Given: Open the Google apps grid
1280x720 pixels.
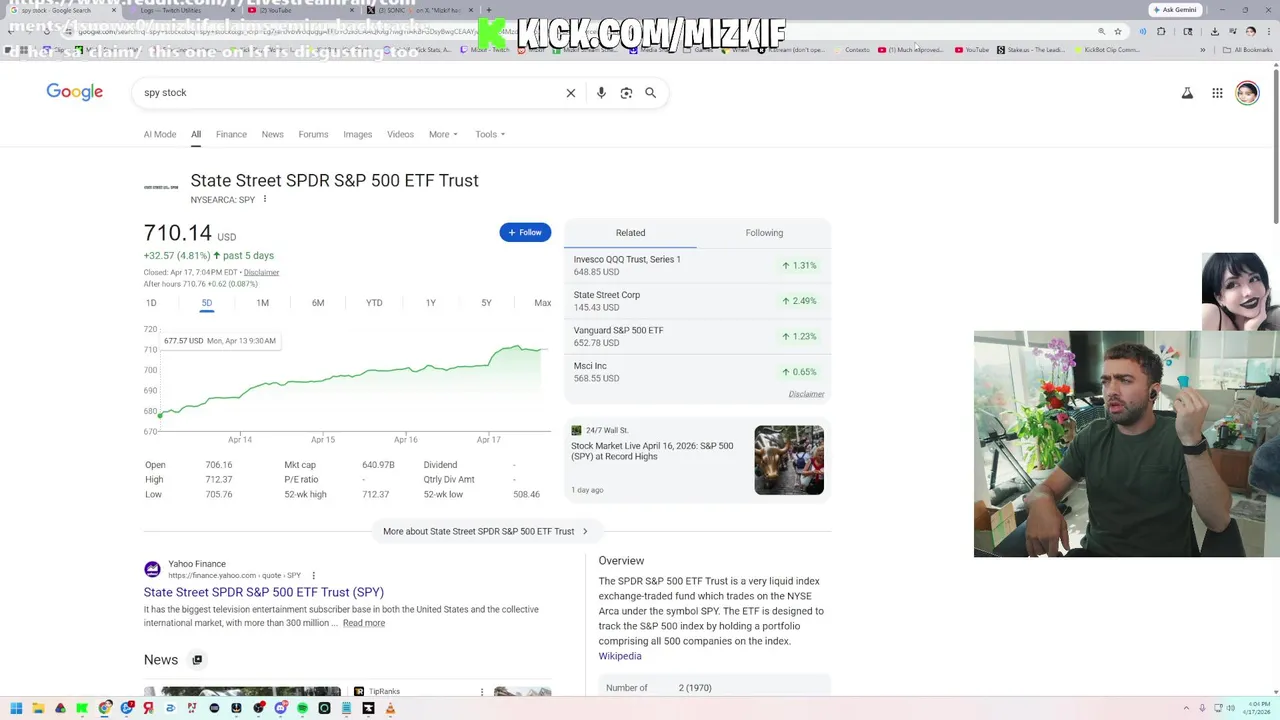Looking at the screenshot, I should 1217,93.
